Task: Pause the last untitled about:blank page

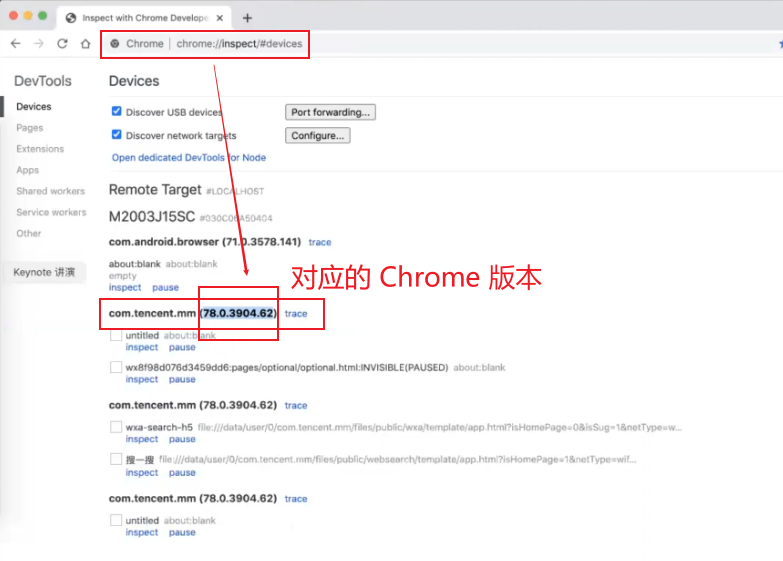Action: (x=182, y=533)
